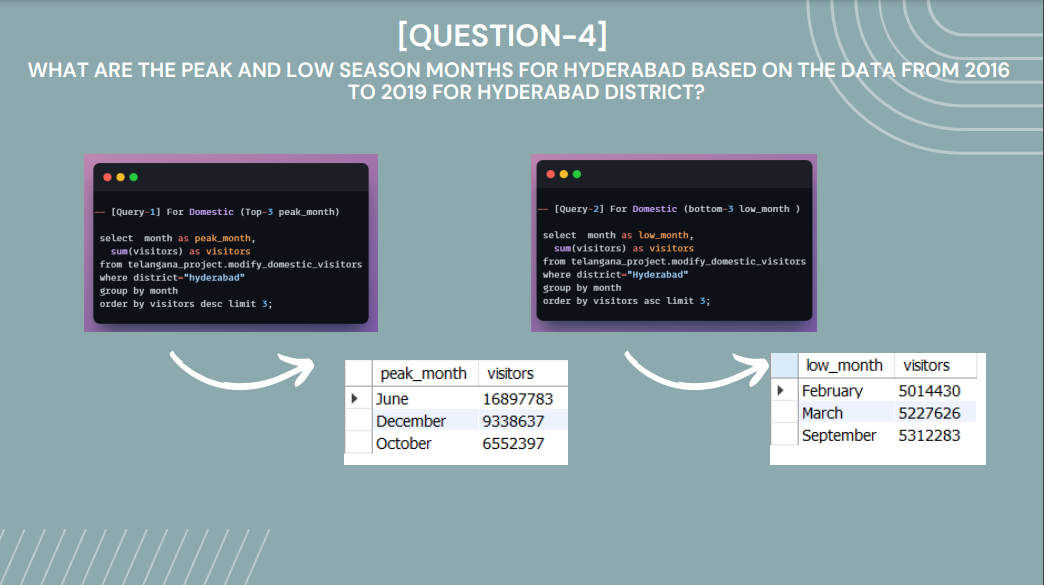
Task: Click the low_month column header
Action: (845, 365)
